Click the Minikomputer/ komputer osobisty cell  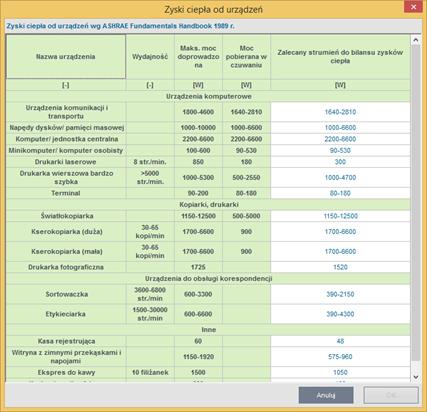(x=66, y=150)
